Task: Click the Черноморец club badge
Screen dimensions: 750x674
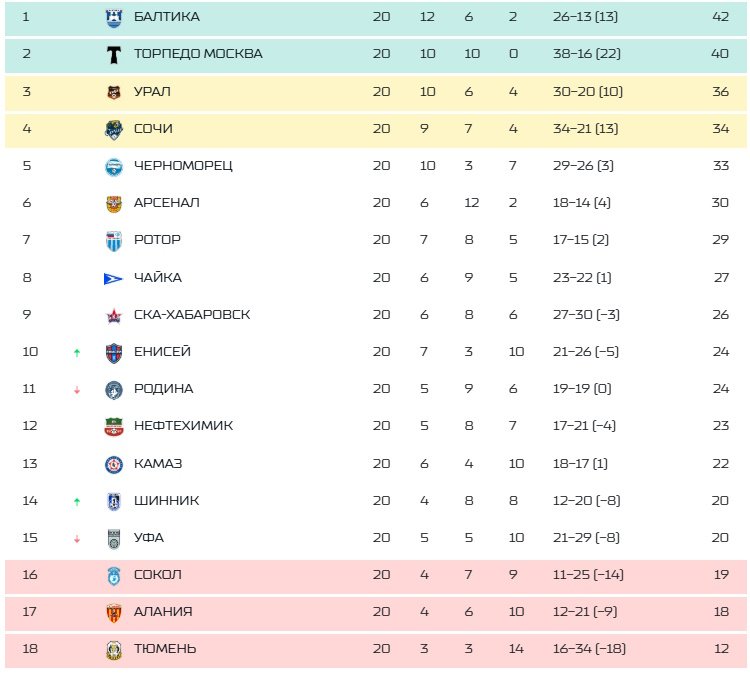Action: (113, 166)
